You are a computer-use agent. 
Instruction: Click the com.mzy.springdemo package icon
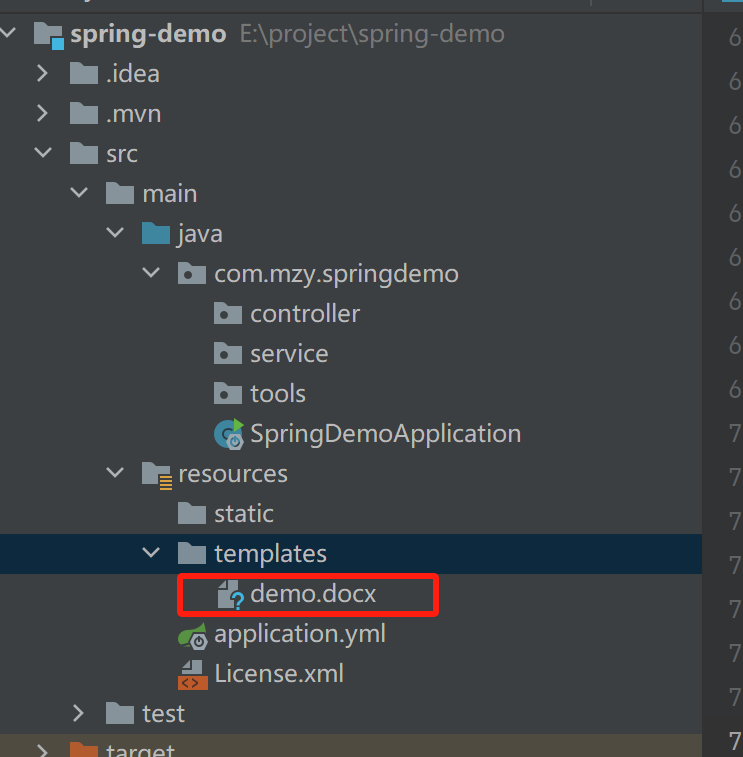coord(192,274)
